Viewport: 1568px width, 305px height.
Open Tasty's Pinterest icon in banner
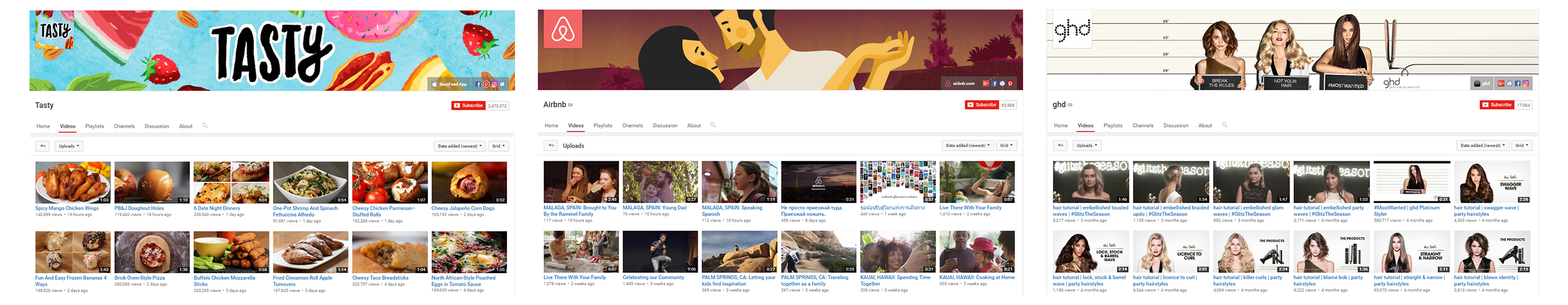(486, 84)
